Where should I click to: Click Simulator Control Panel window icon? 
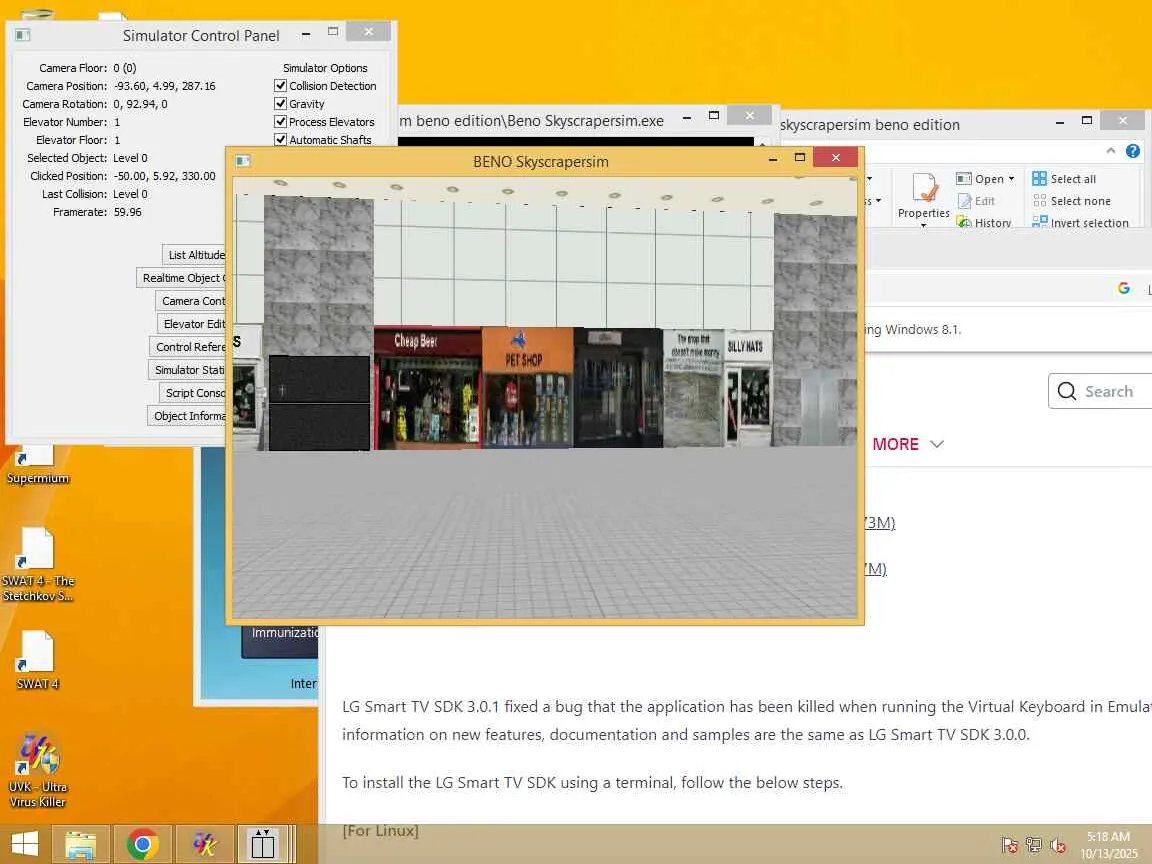(23, 35)
